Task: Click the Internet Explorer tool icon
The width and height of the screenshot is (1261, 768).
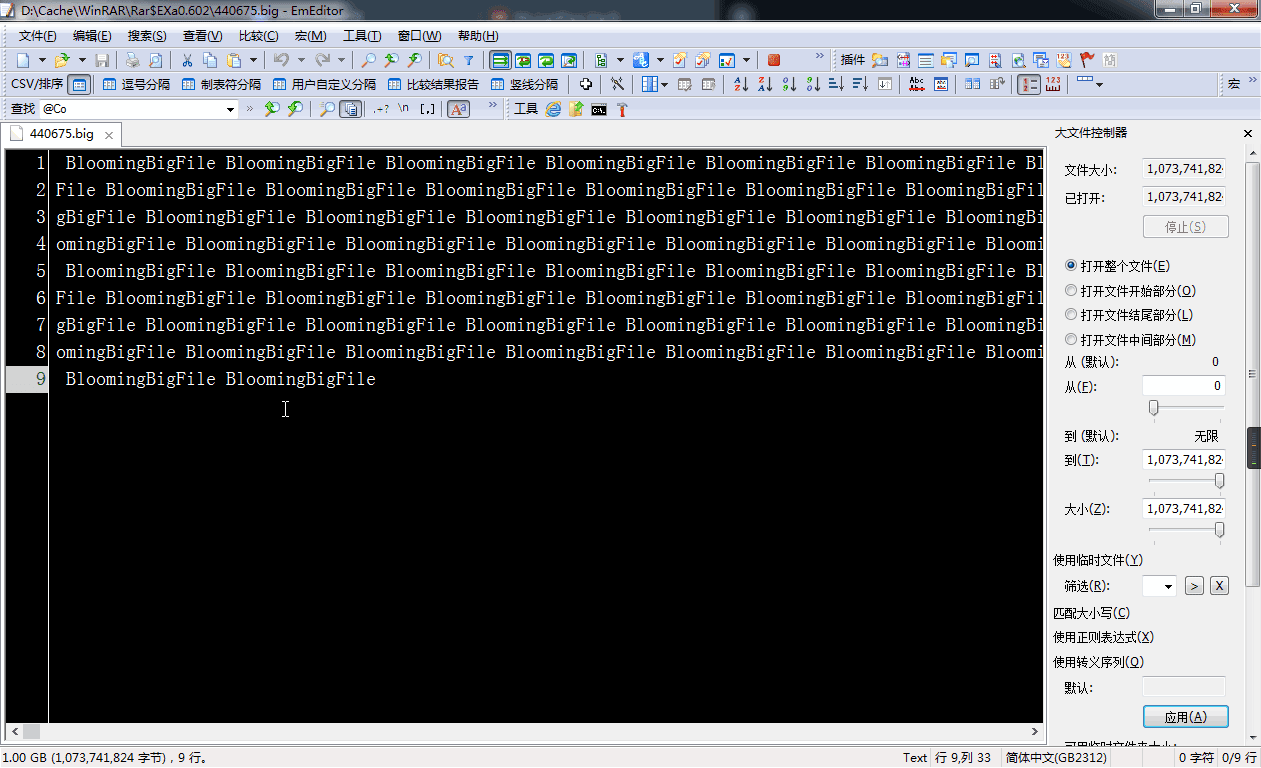Action: coord(553,109)
